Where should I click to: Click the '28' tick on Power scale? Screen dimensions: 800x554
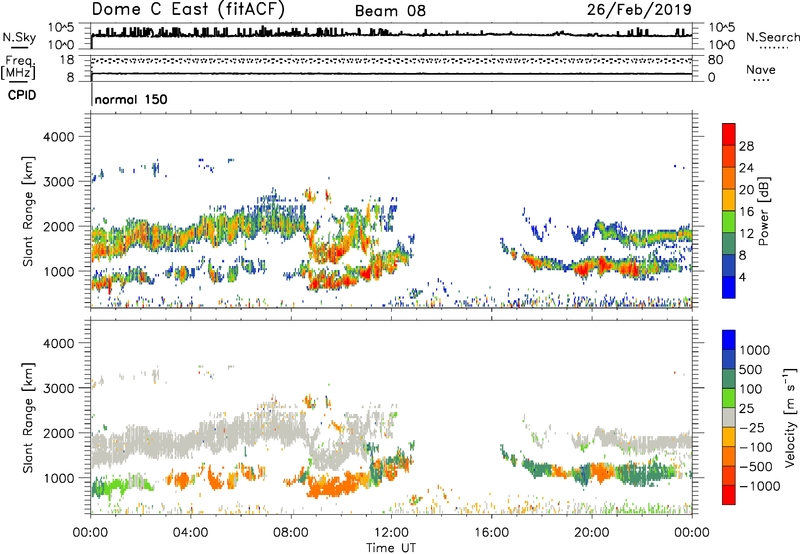pyautogui.click(x=746, y=146)
